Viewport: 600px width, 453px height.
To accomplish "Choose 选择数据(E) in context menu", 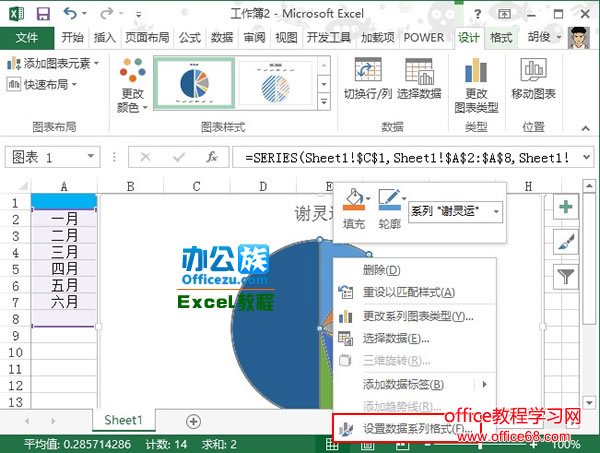I will point(415,338).
